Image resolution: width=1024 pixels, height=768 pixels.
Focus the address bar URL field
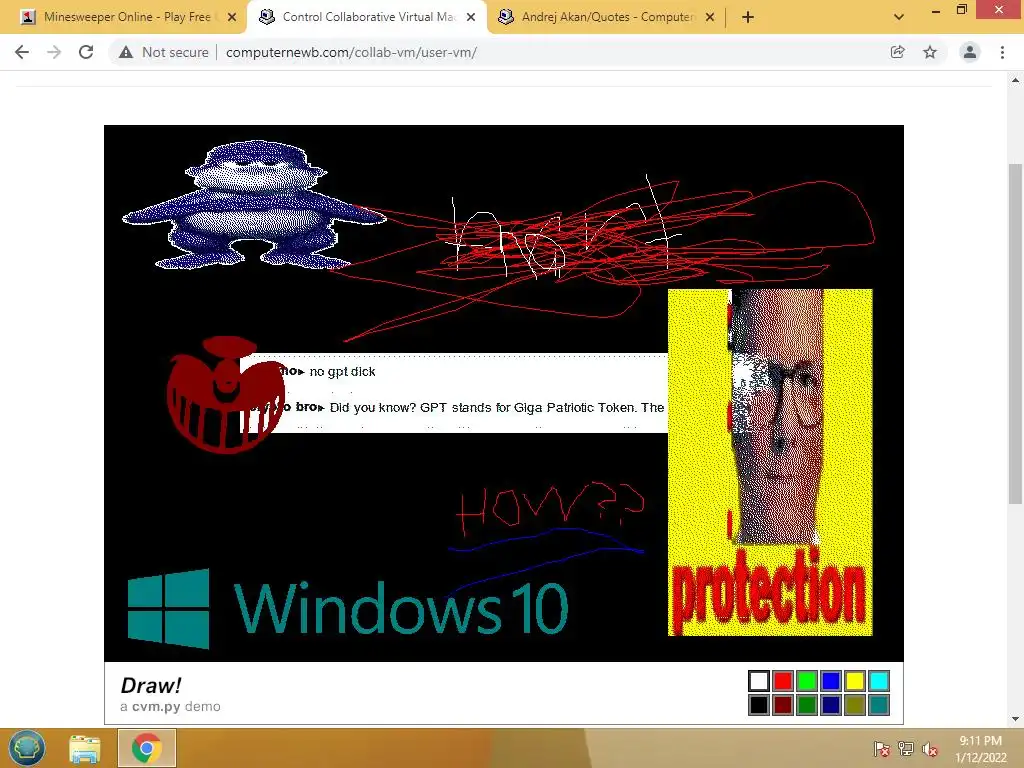351,52
